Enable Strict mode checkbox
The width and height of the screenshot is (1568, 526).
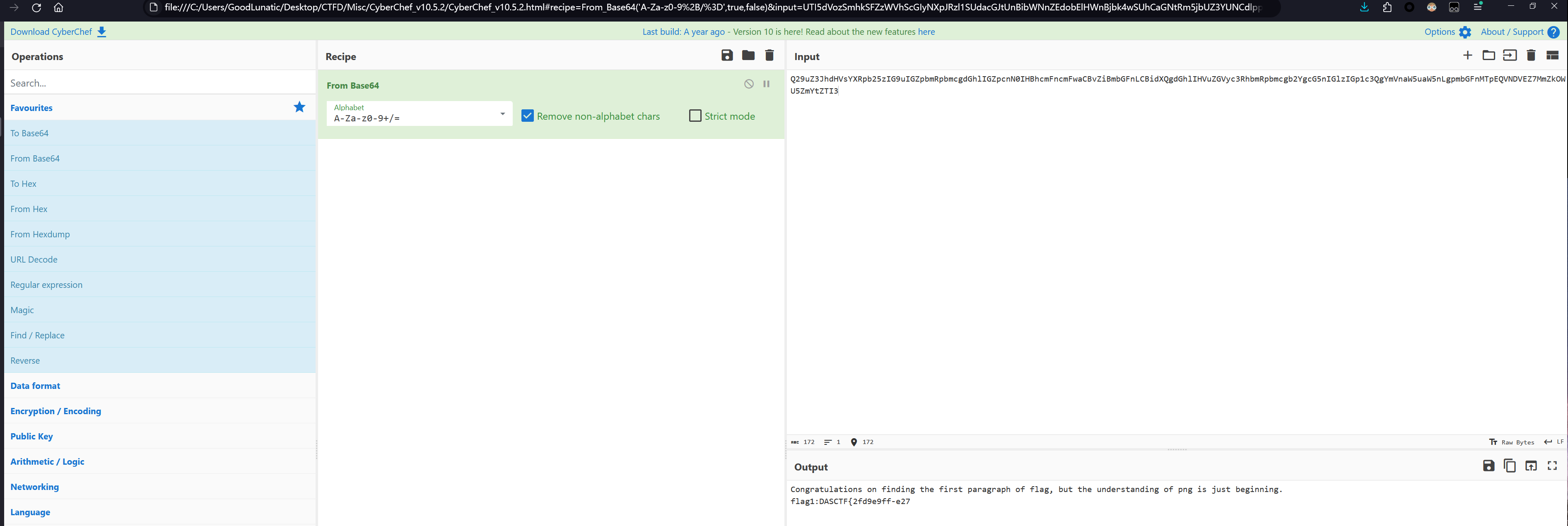pos(695,116)
